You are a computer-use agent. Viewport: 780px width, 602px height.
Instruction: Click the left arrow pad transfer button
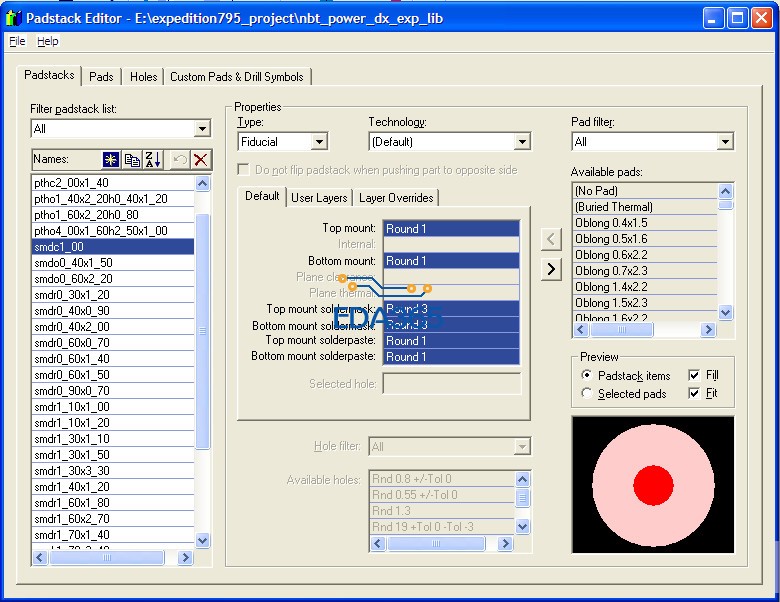[551, 239]
